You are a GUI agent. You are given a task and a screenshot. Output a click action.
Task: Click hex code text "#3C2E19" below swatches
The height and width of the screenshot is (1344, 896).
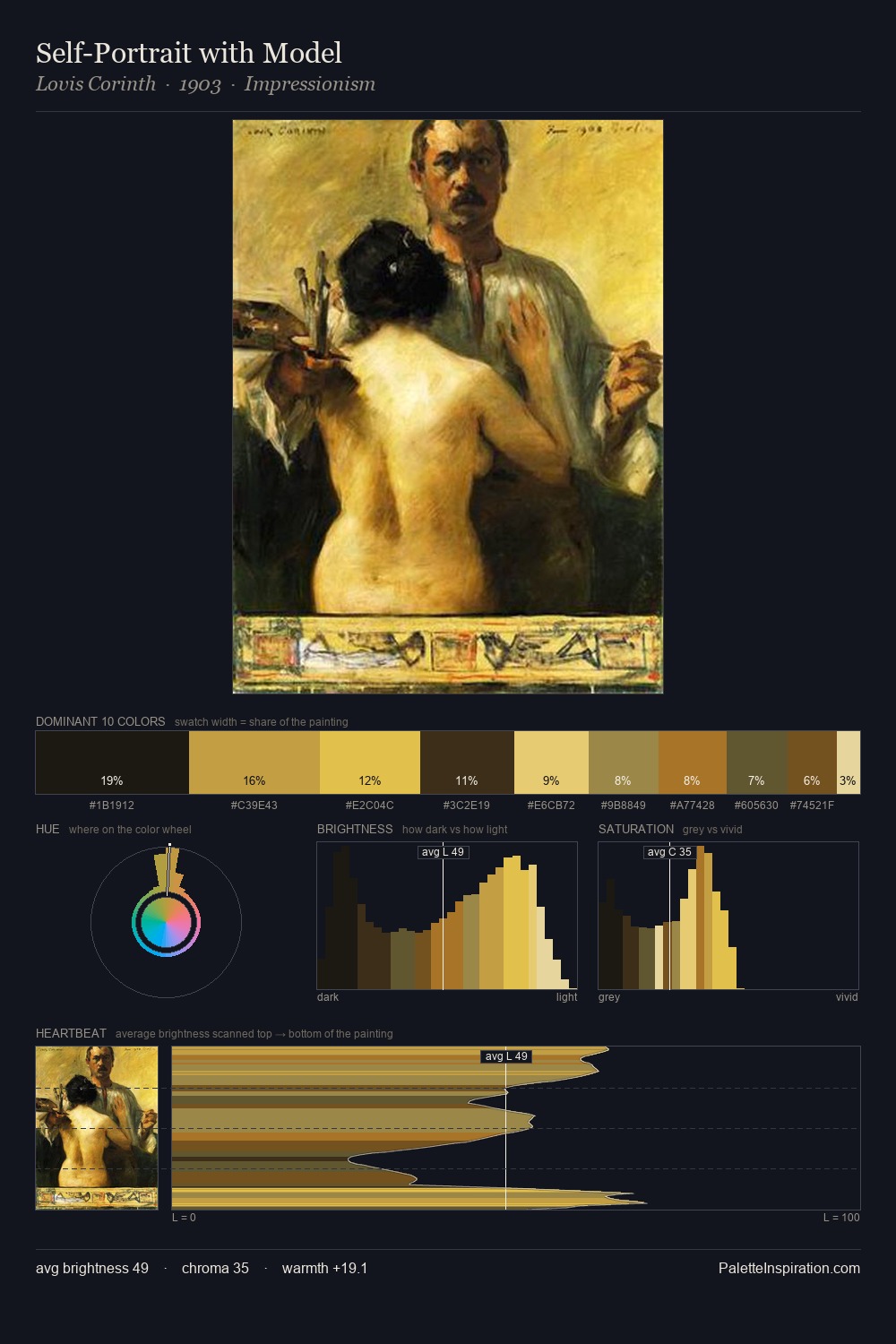pyautogui.click(x=467, y=805)
